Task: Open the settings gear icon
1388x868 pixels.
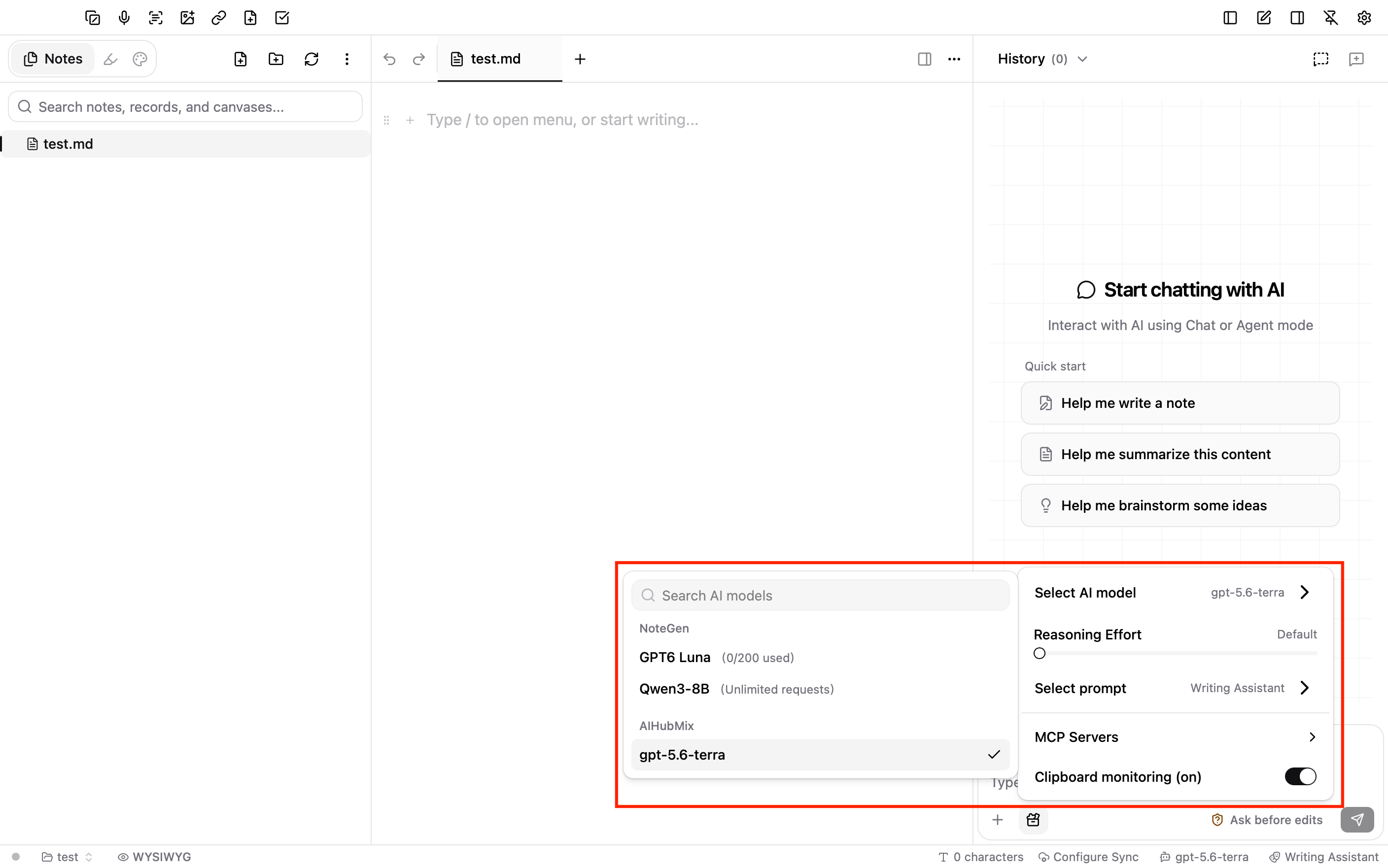Action: [1364, 18]
